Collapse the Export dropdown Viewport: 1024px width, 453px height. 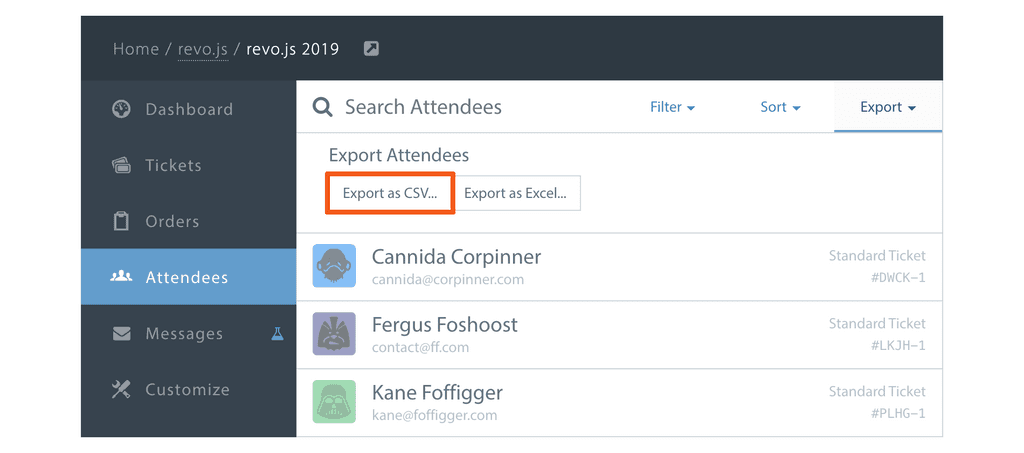tap(888, 107)
